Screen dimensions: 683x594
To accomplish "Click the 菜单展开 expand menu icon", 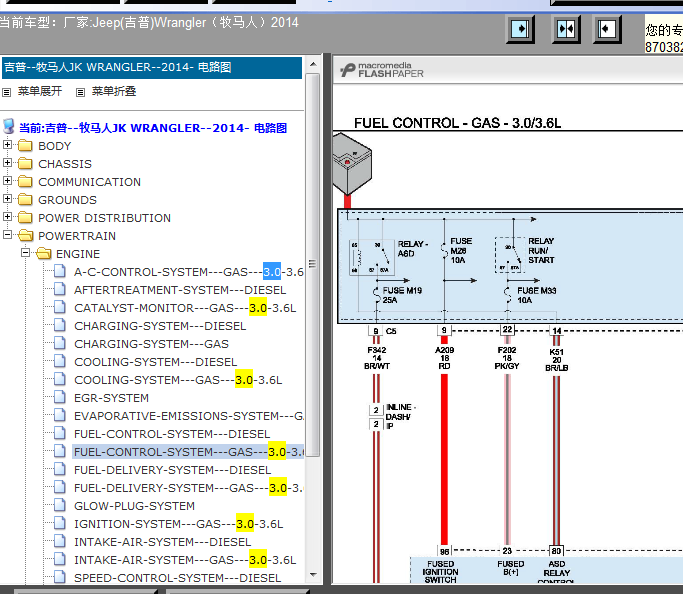I will point(7,92).
